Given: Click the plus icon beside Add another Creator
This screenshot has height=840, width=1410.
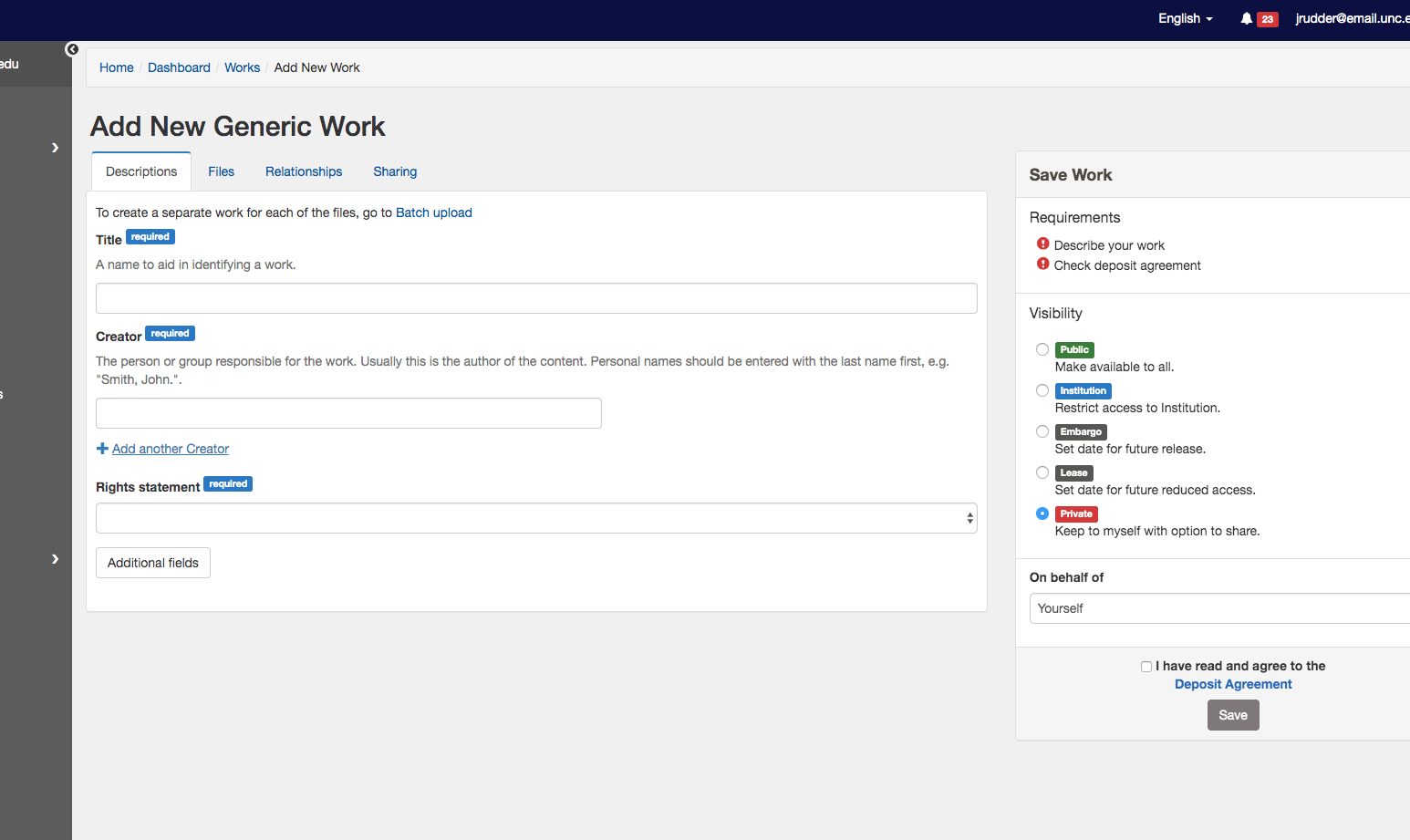Looking at the screenshot, I should pos(102,449).
